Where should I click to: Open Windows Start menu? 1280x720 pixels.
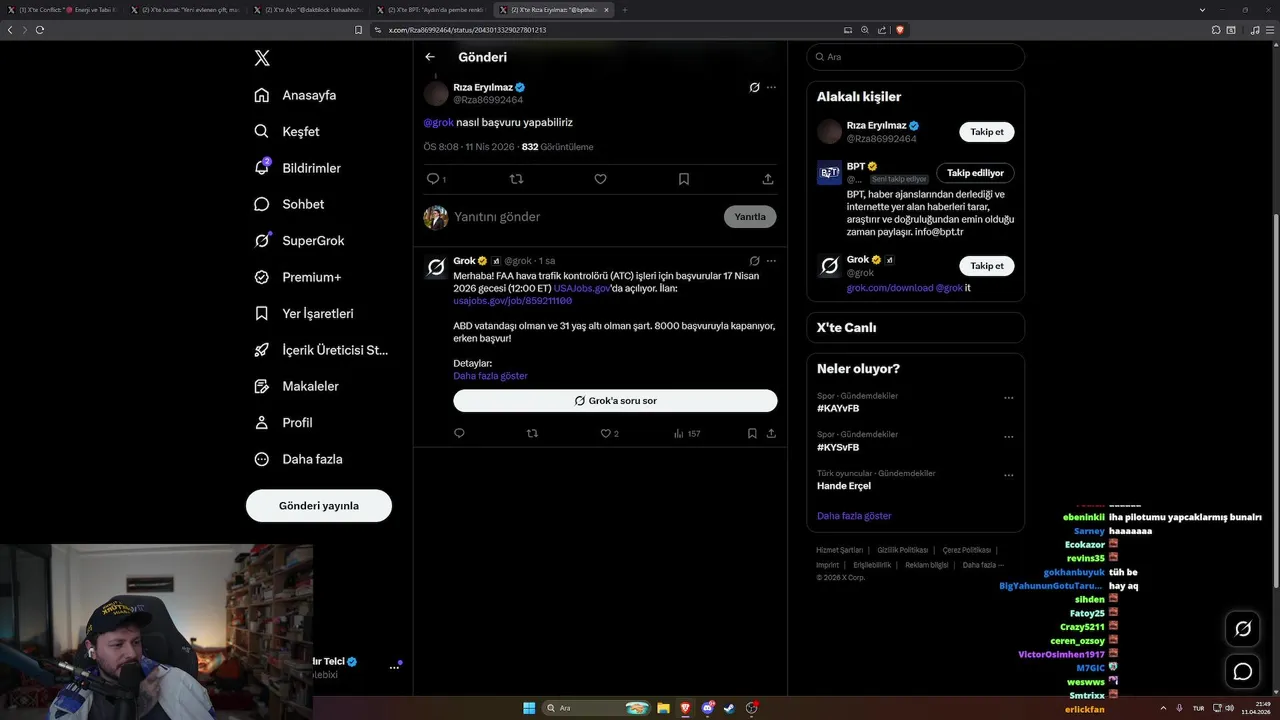click(x=529, y=708)
